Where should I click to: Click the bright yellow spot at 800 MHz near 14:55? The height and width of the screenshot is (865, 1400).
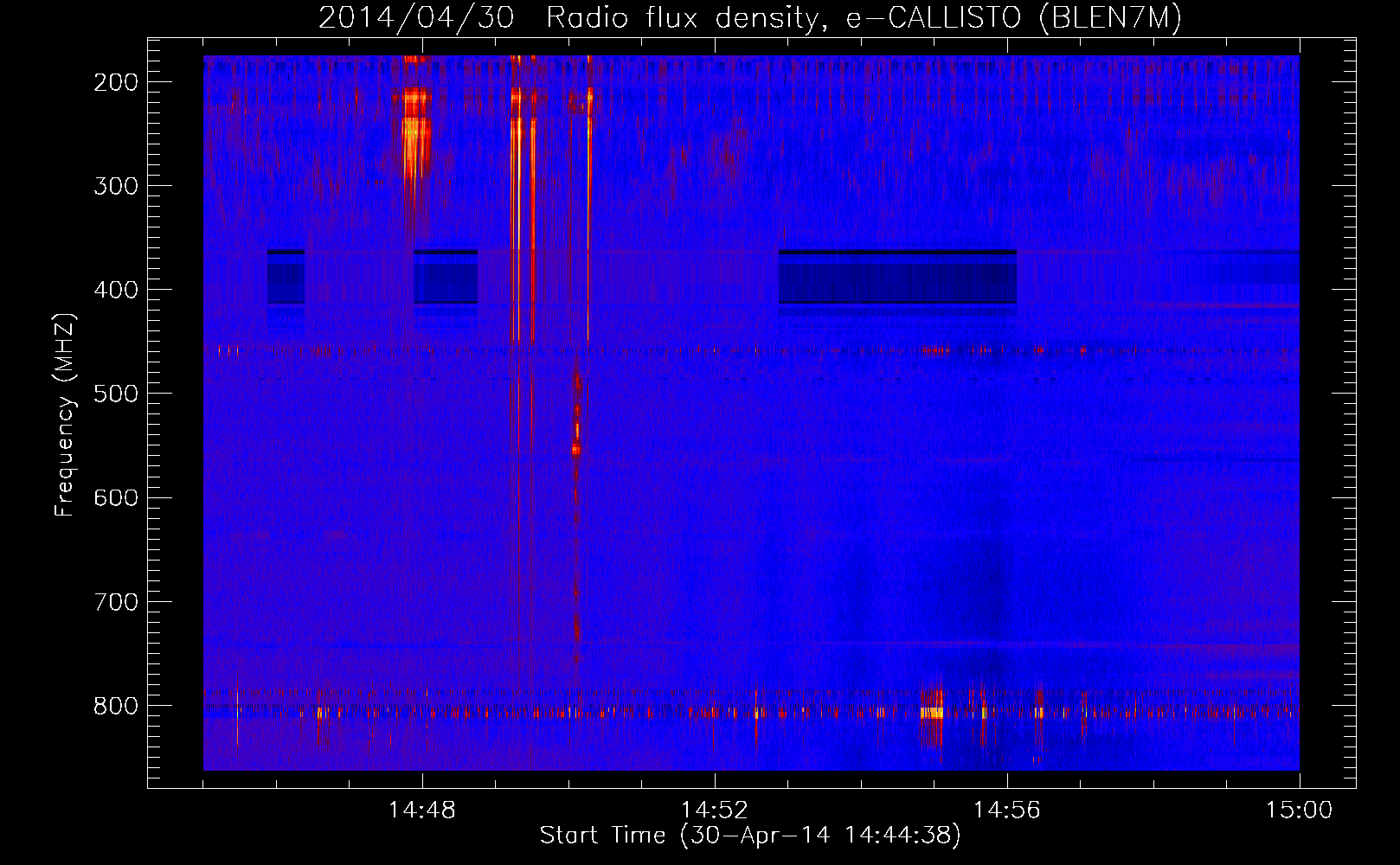tap(932, 713)
